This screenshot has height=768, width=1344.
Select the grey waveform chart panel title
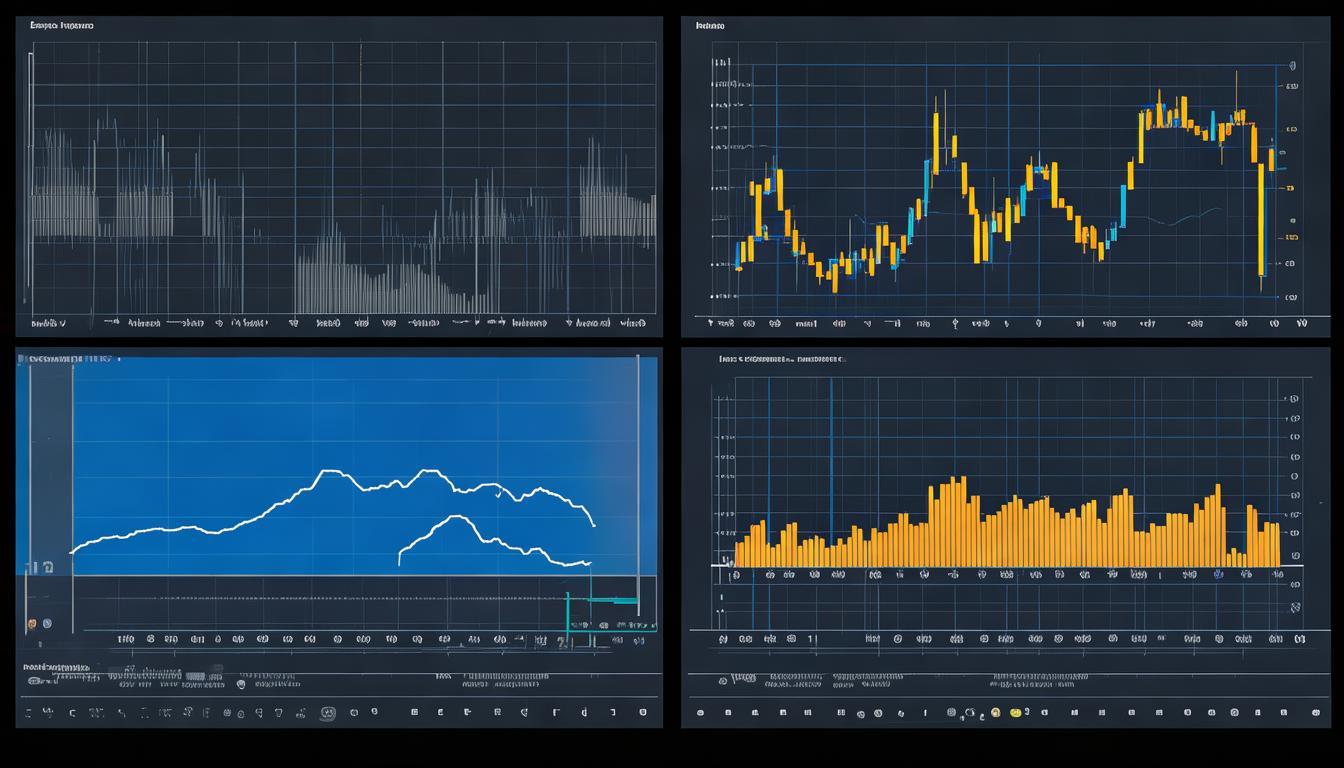[x=62, y=25]
